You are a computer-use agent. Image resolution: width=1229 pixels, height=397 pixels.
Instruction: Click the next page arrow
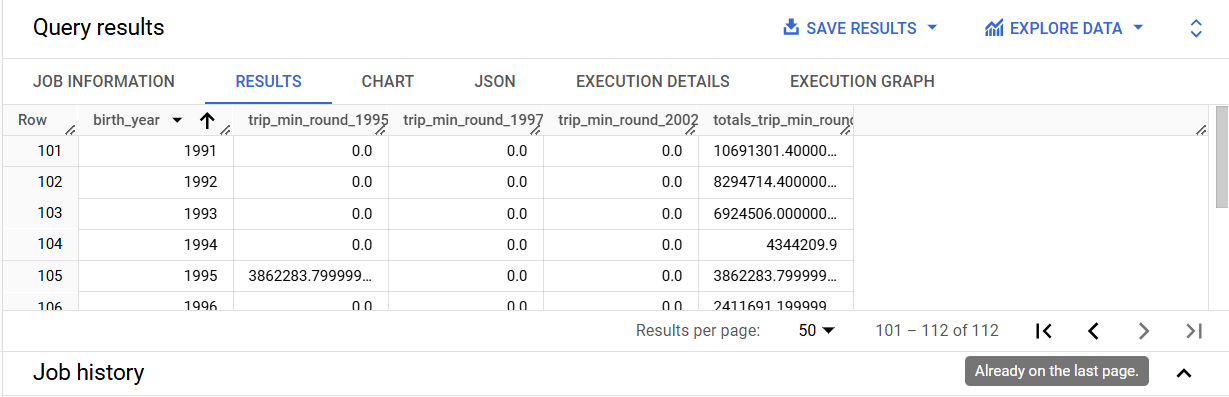tap(1144, 331)
